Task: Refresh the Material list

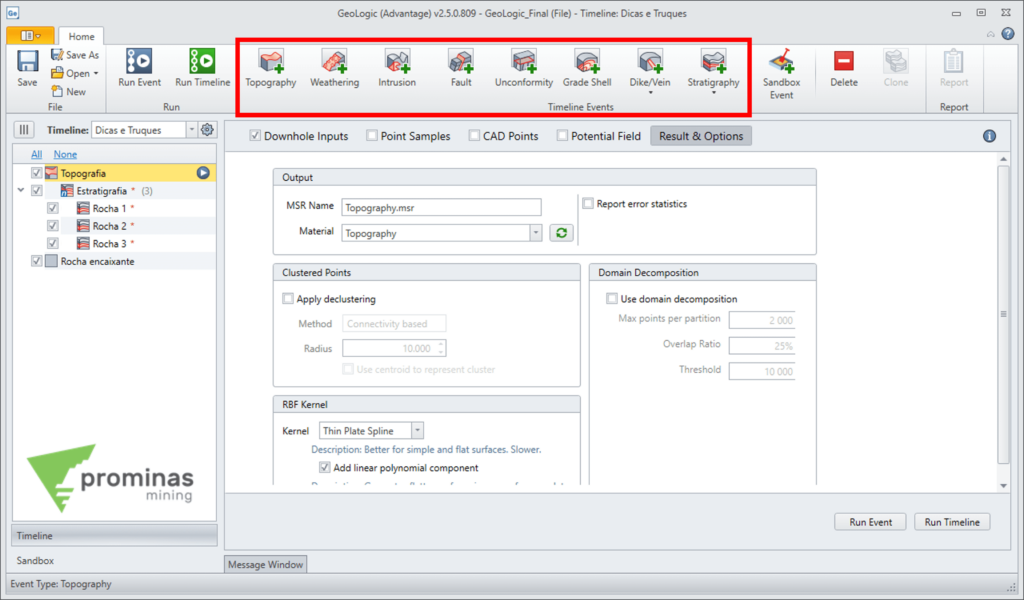Action: (561, 233)
